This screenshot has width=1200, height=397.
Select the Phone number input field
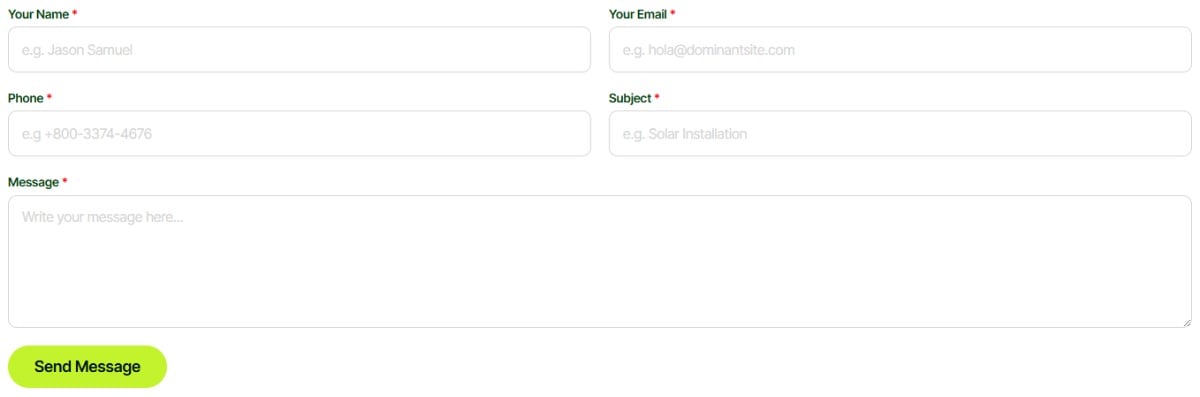299,133
